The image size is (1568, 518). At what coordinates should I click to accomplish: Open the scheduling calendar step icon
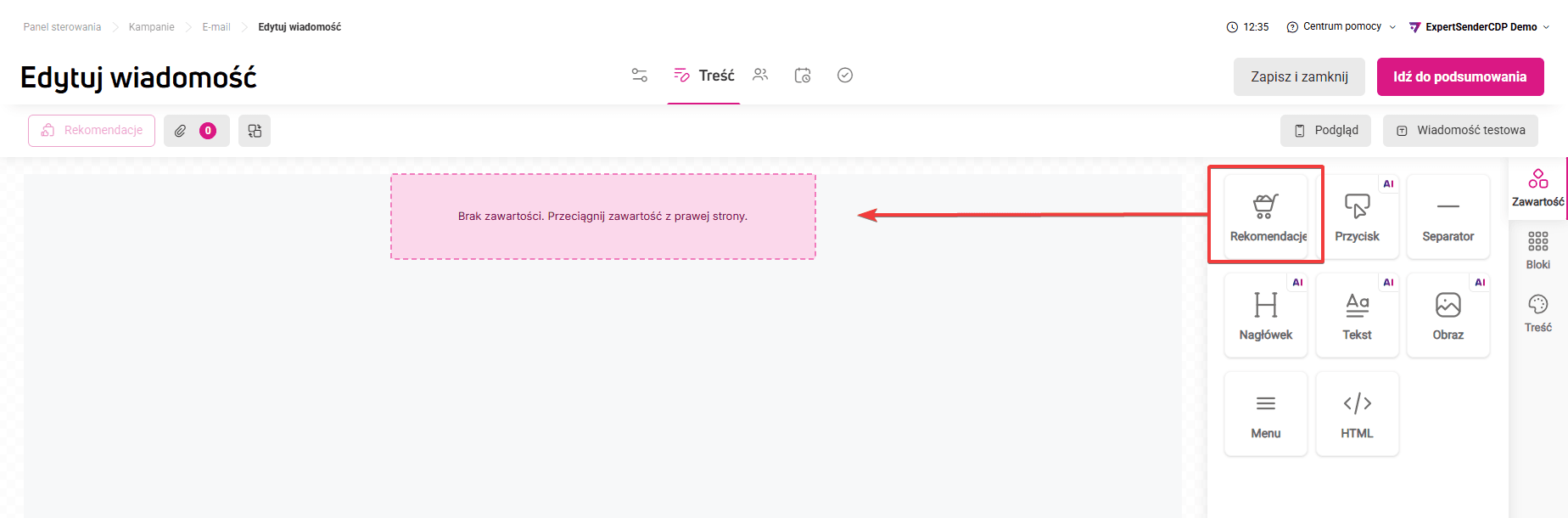tap(803, 76)
